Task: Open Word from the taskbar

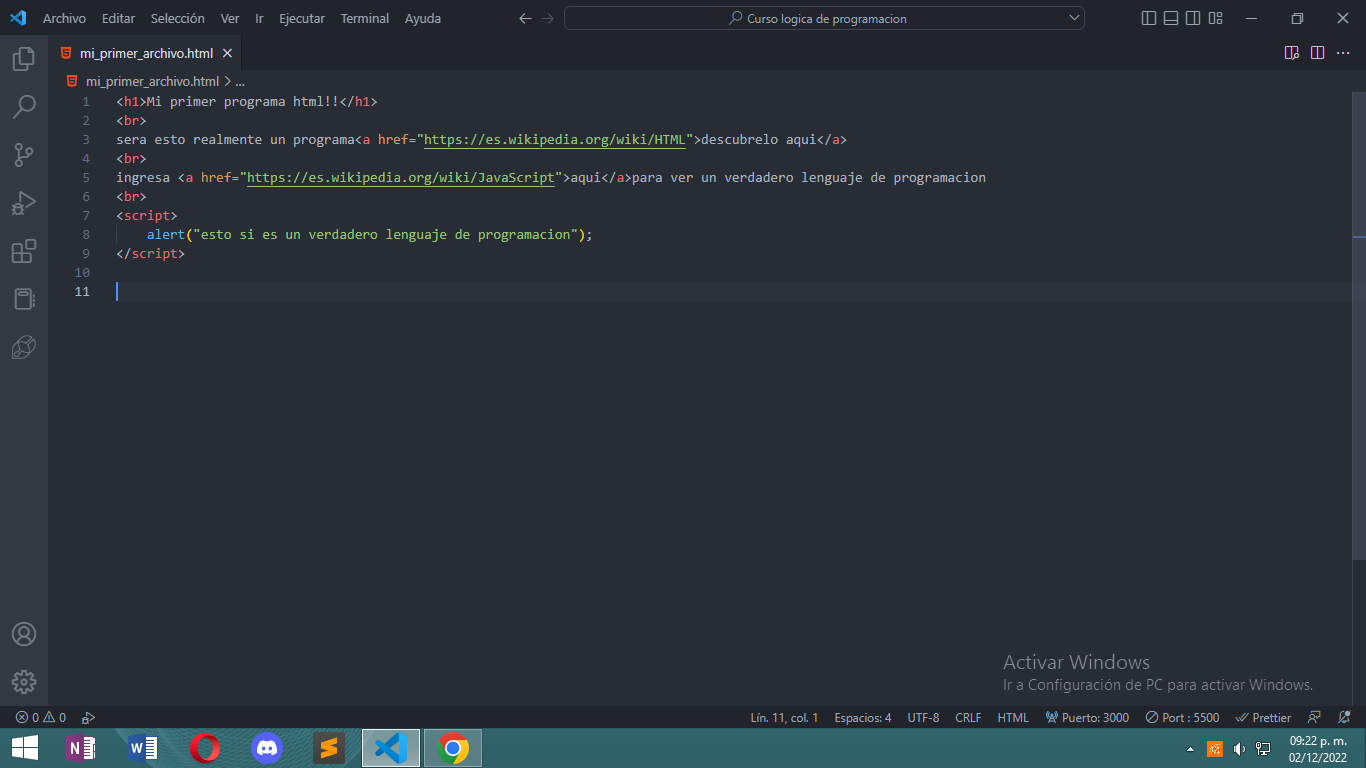Action: point(143,748)
